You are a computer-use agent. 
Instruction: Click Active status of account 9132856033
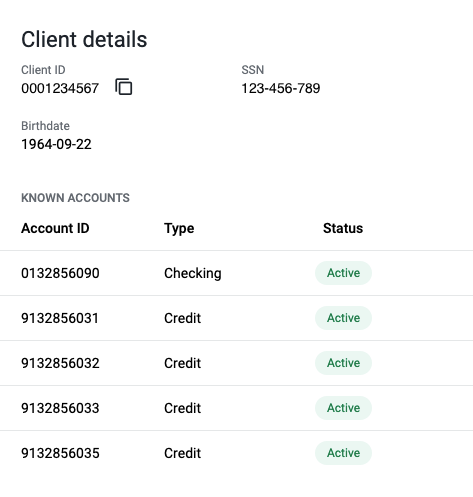coord(343,408)
